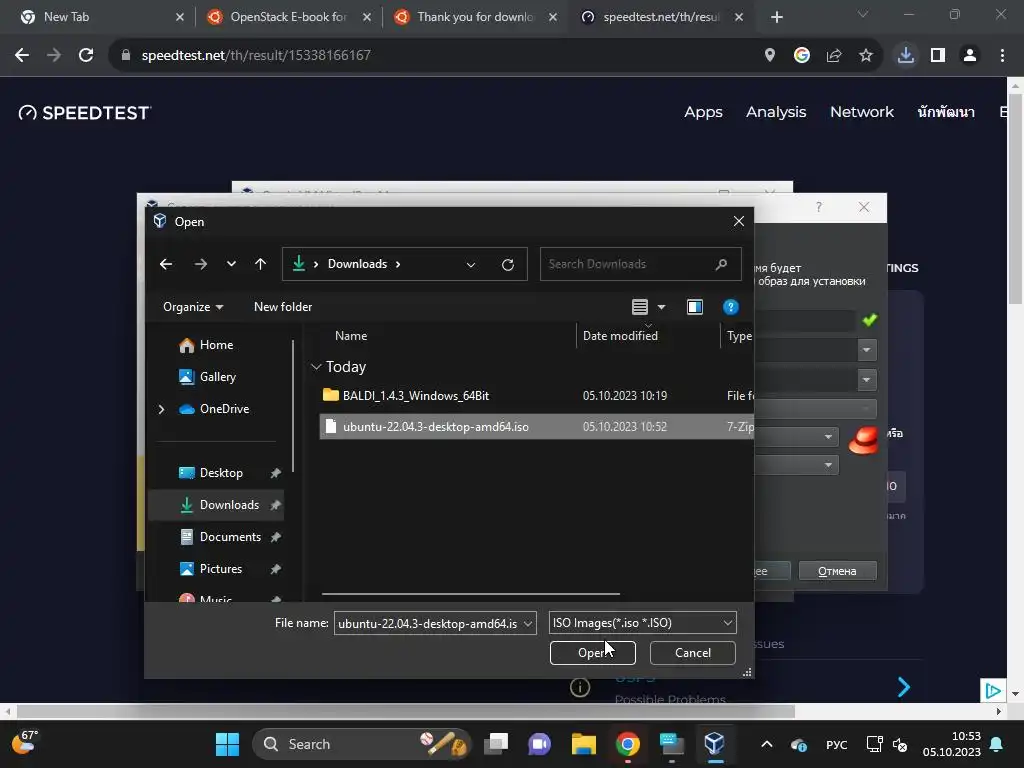The width and height of the screenshot is (1024, 768).
Task: Click browser back arrow
Action: (x=22, y=56)
